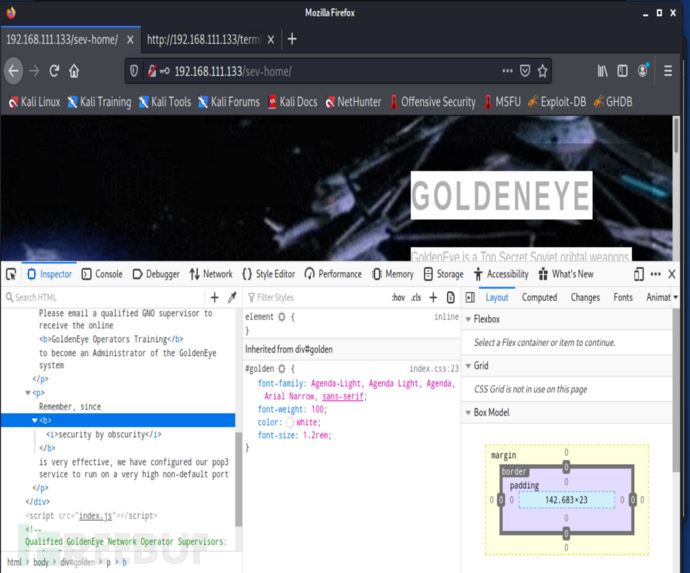
Task: Click the white color swatch in #golden rule
Action: tap(290, 422)
